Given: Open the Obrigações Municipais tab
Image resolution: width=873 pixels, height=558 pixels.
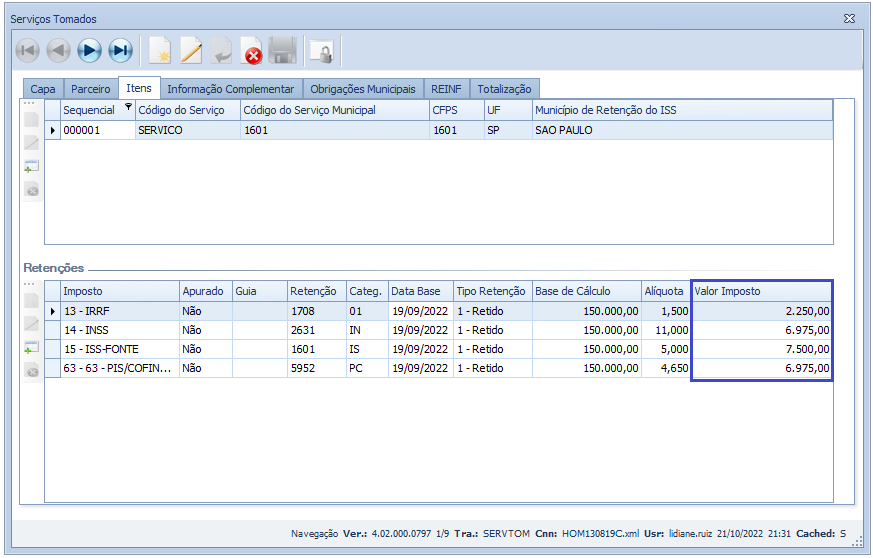Looking at the screenshot, I should 362,89.
